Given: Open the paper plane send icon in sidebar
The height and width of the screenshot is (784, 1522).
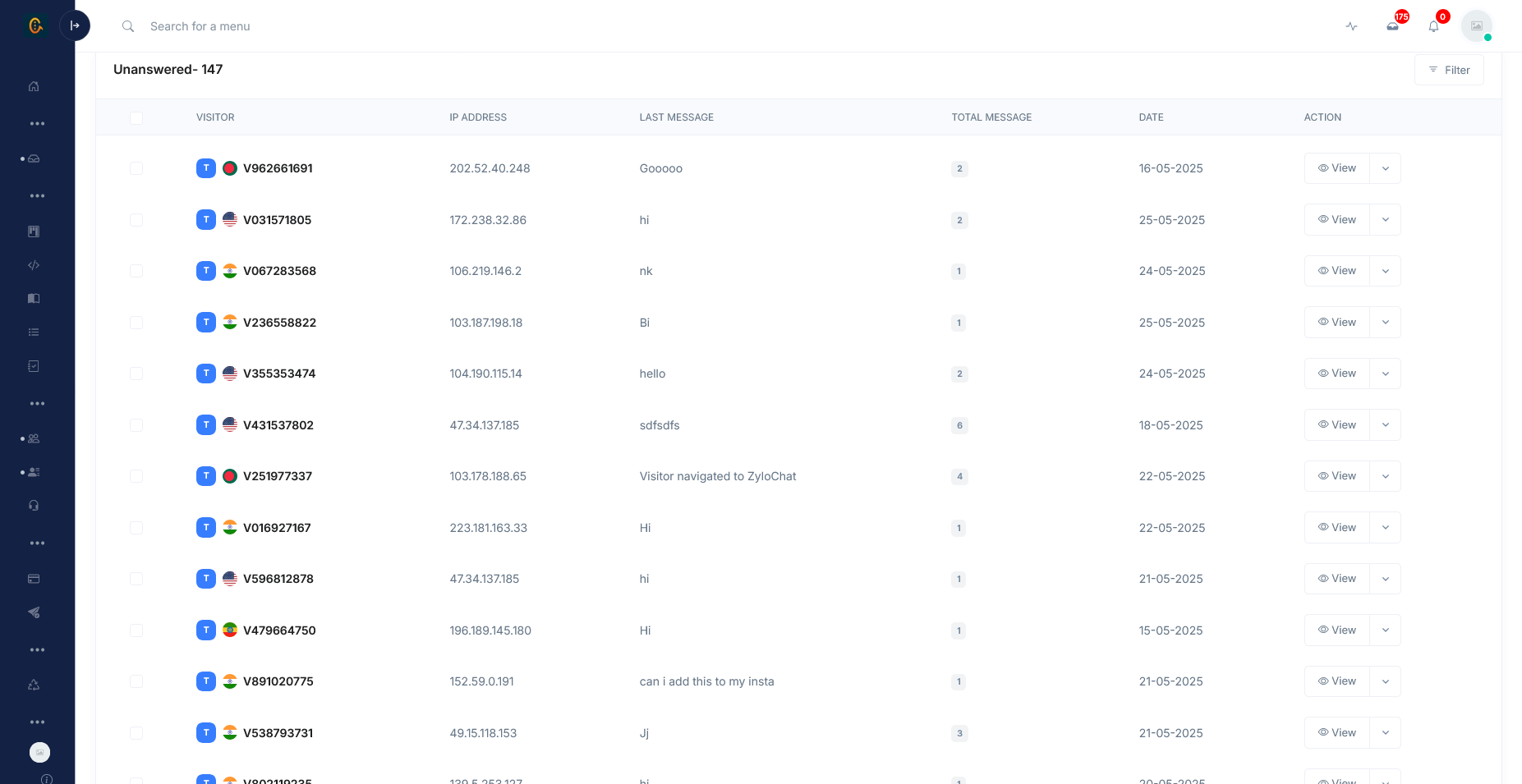Looking at the screenshot, I should pos(34,612).
